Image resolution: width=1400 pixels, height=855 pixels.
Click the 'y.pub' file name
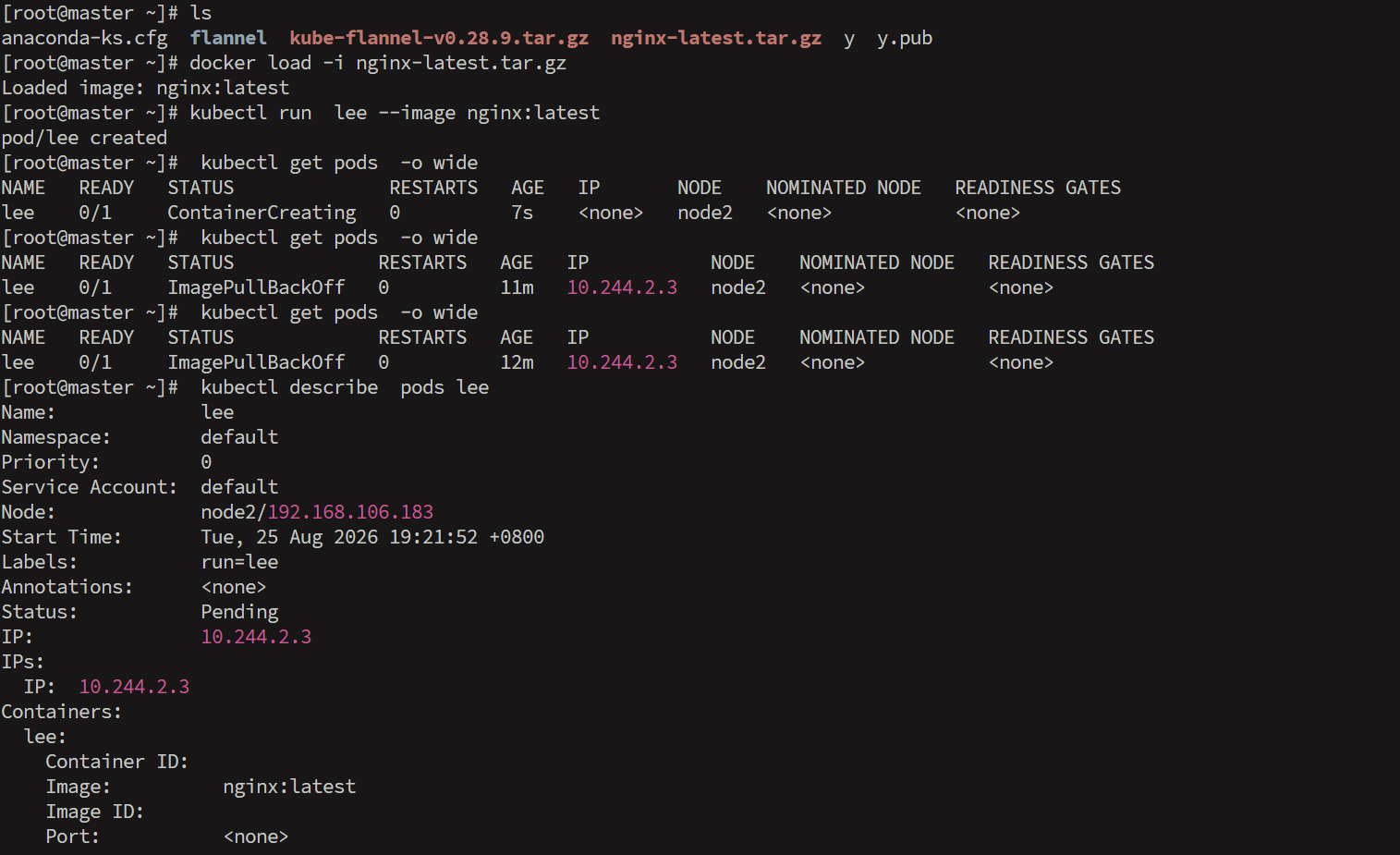coord(905,39)
